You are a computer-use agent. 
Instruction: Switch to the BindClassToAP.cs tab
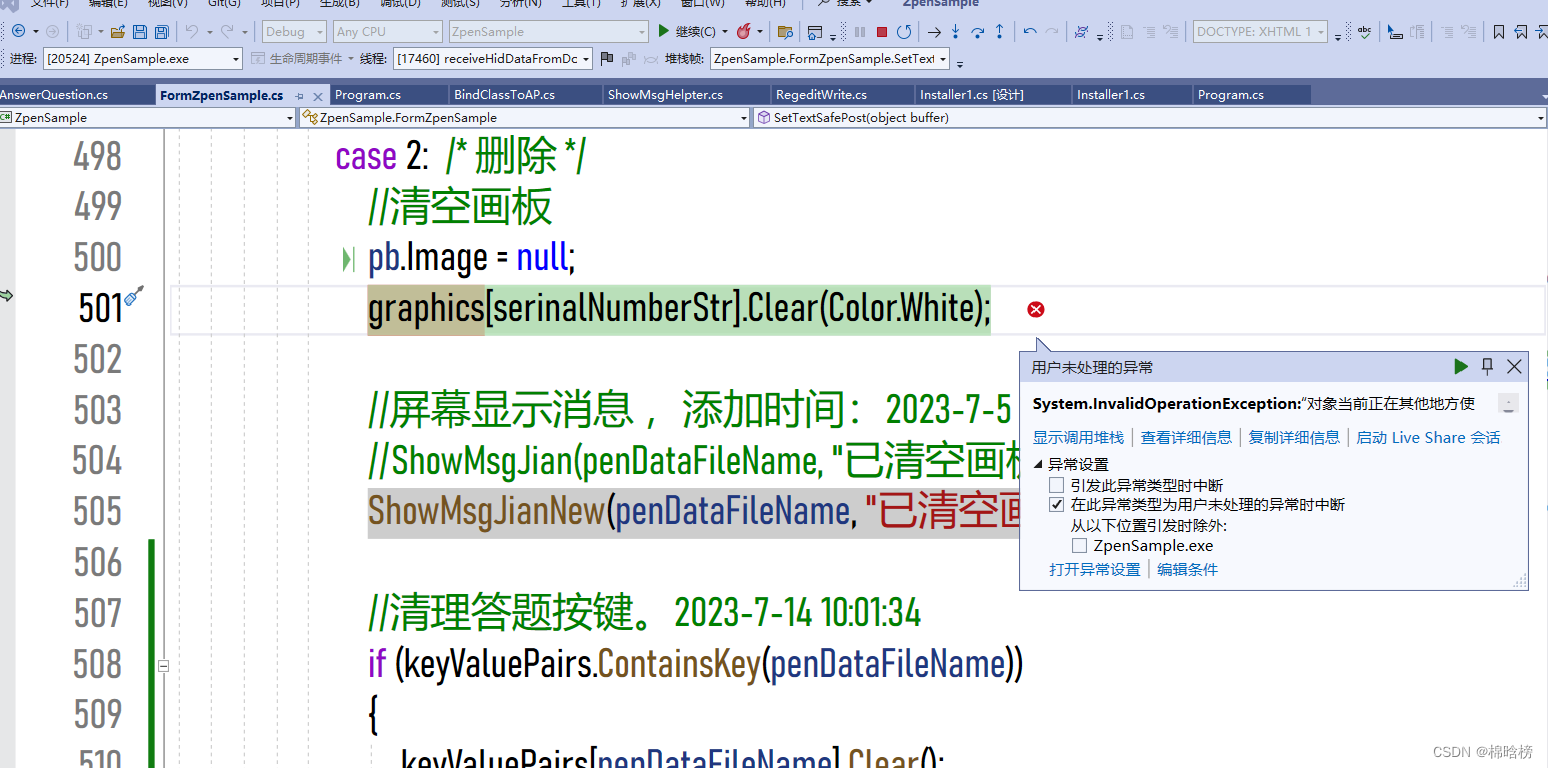click(x=504, y=95)
